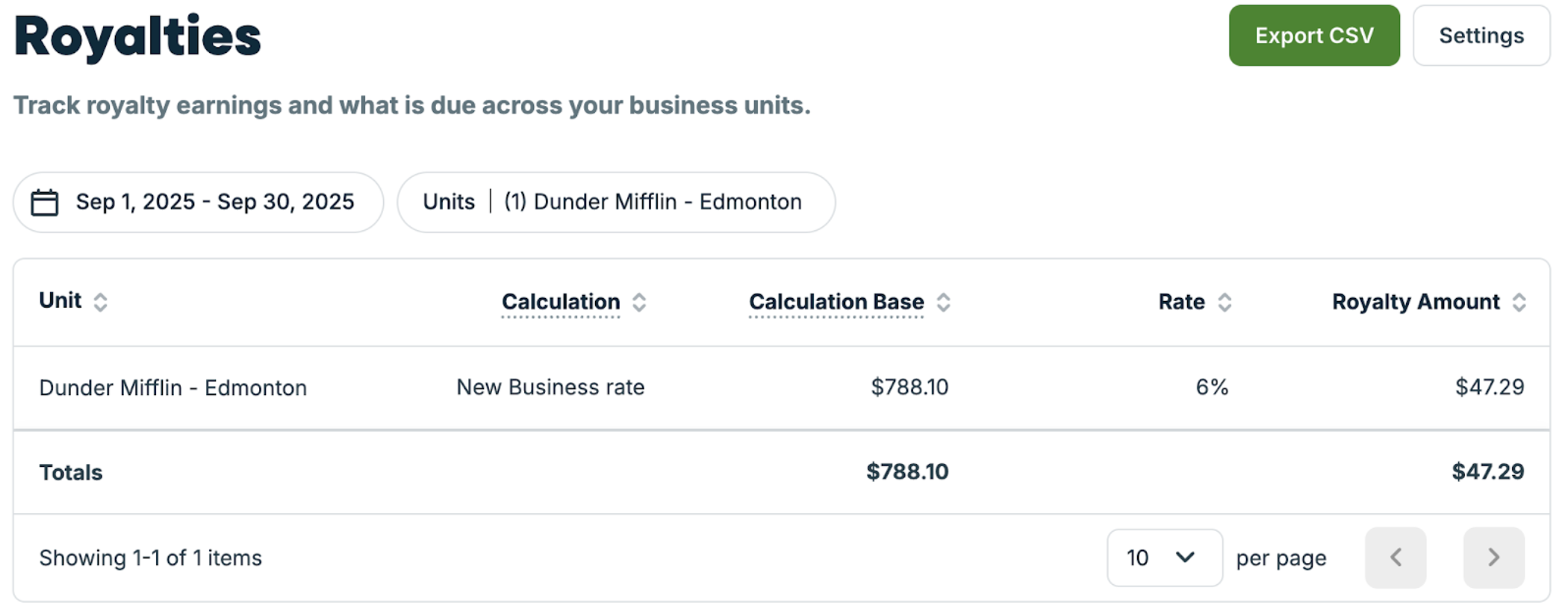Click the New Business rate cell

tap(550, 387)
